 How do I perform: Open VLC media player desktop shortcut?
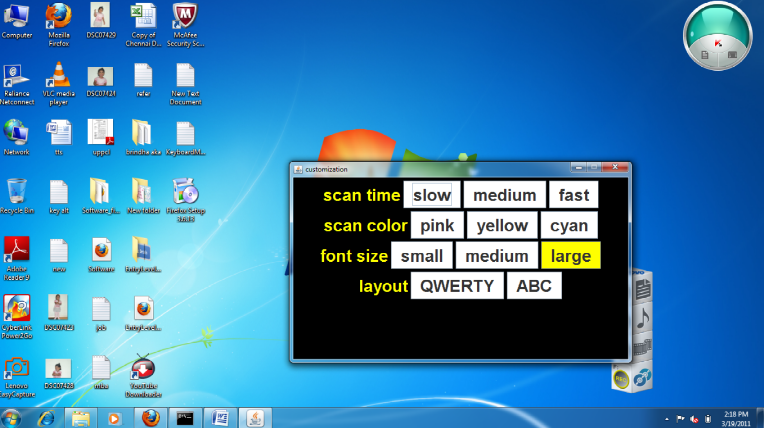(59, 78)
